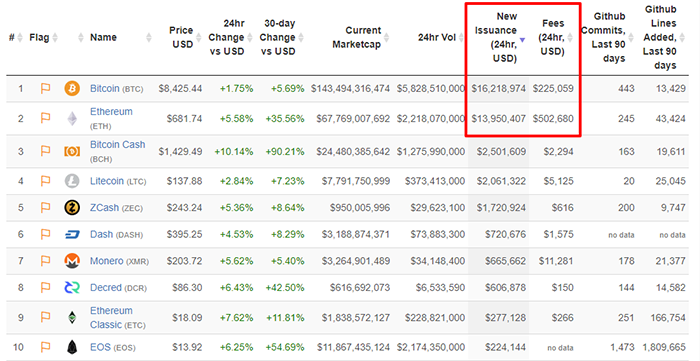
Task: Flag the Ethereum (ETH) row
Action: point(45,118)
